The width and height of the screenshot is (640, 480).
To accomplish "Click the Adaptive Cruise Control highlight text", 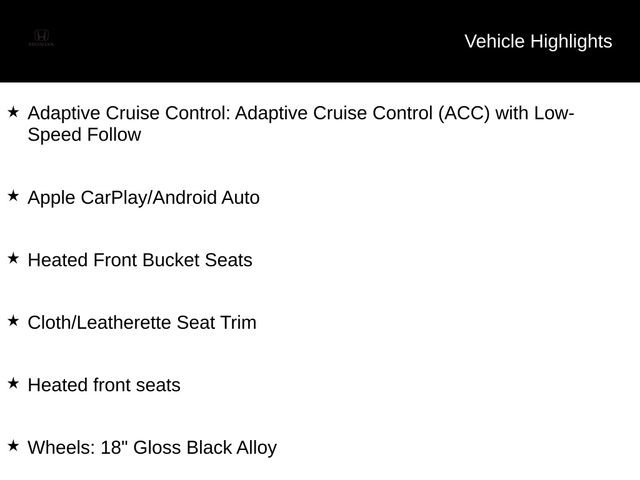I will 301,124.
